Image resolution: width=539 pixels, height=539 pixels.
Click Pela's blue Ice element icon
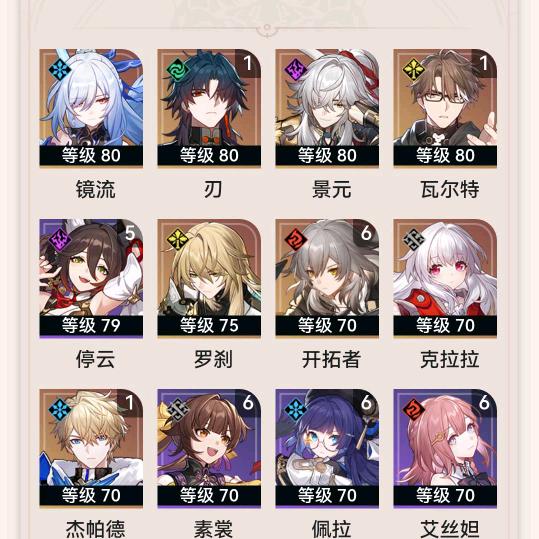point(296,410)
